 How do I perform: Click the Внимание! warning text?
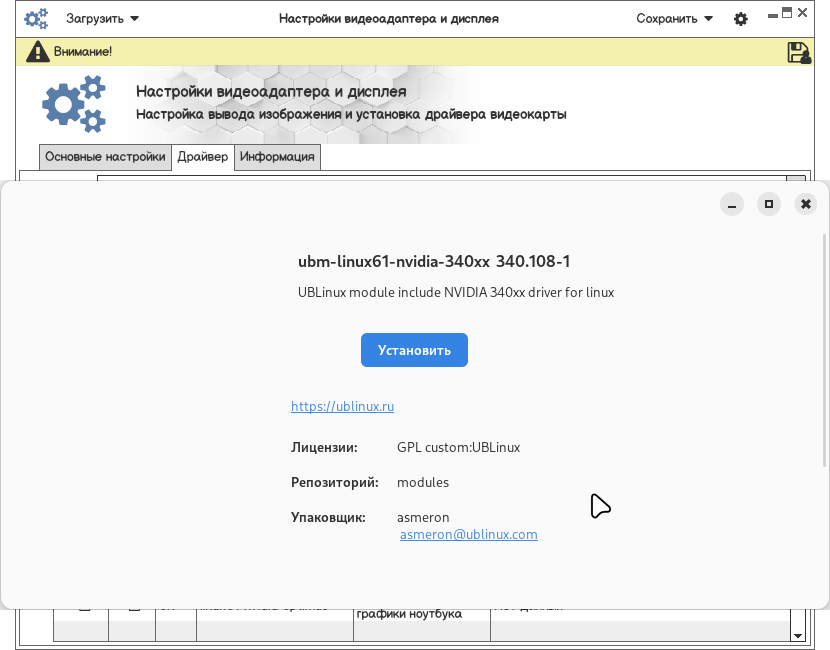83,52
